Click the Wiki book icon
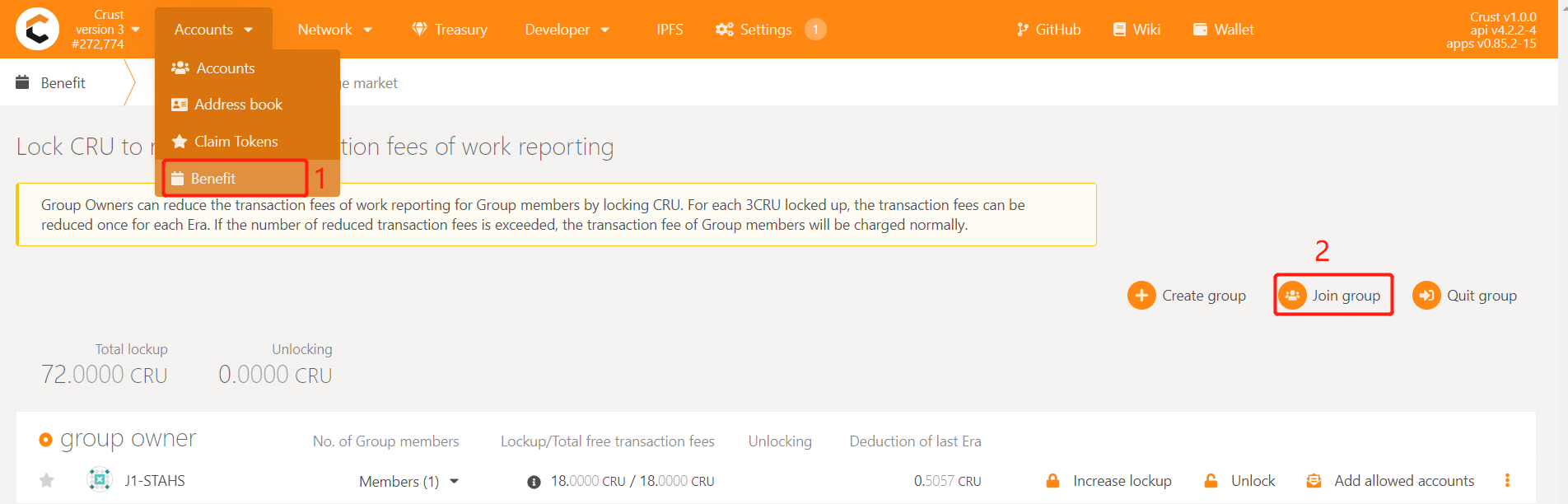This screenshot has width=1568, height=504. coord(1119,30)
